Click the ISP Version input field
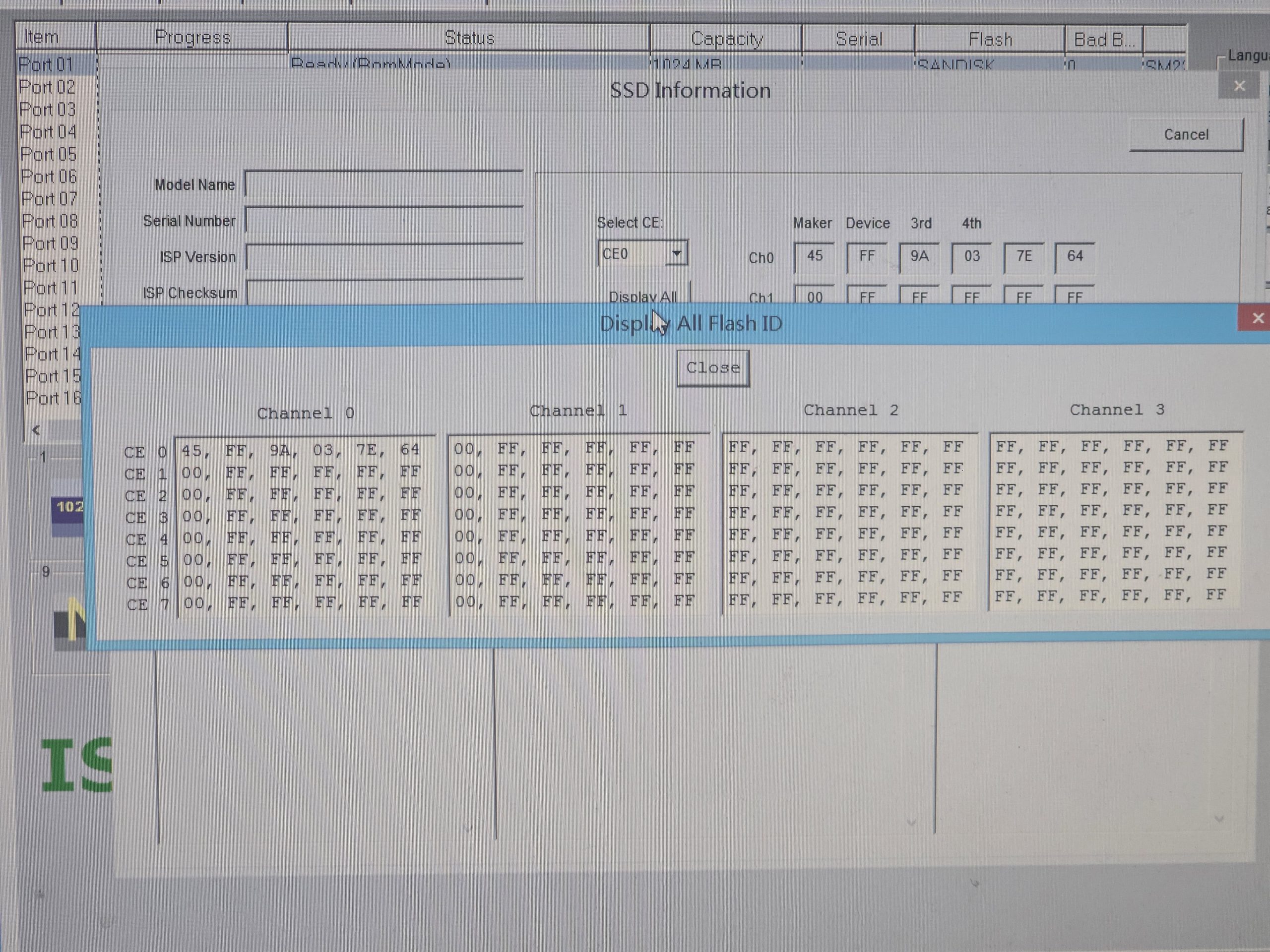Screen dimensions: 1270x952 point(383,257)
